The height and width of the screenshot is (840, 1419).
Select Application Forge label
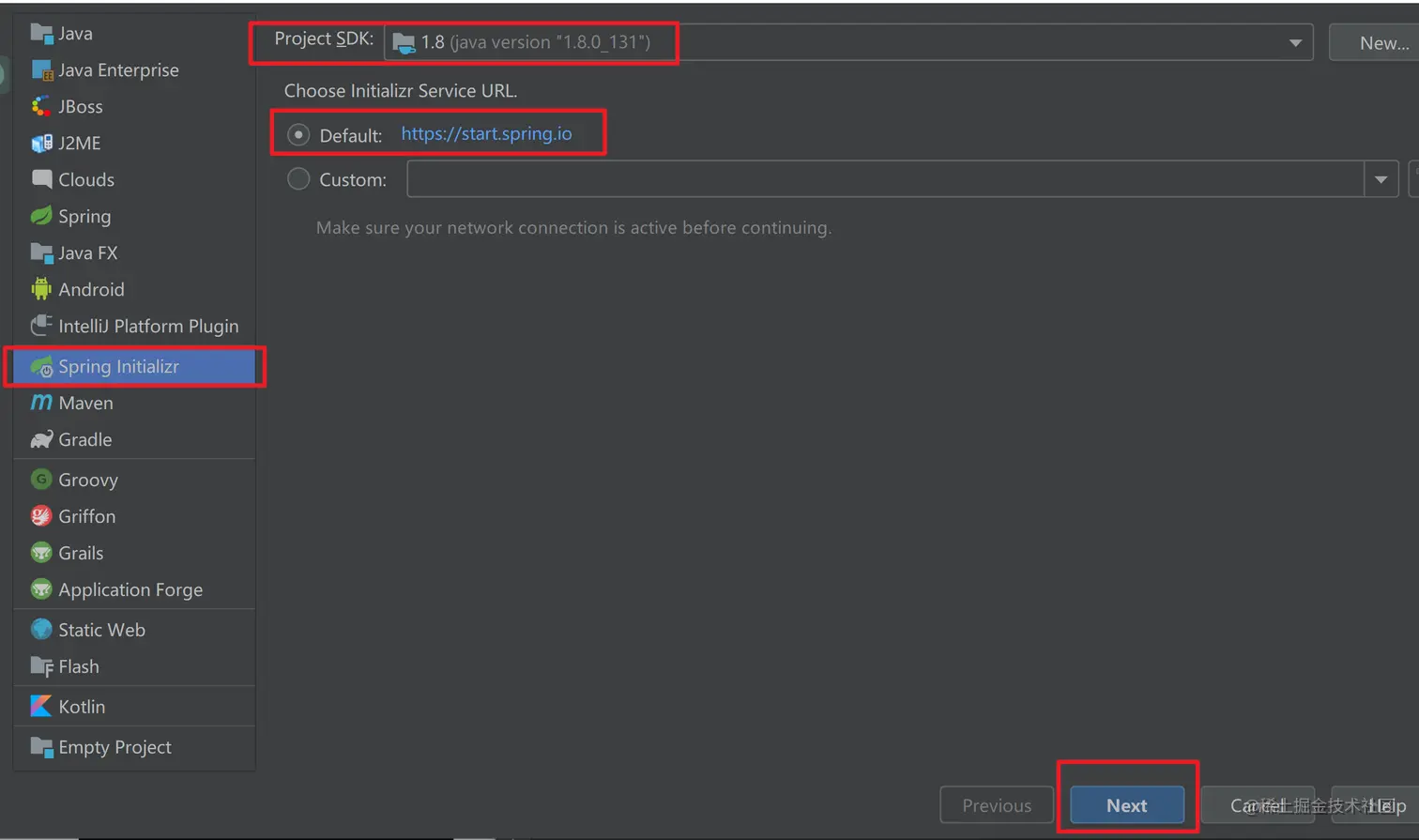130,590
